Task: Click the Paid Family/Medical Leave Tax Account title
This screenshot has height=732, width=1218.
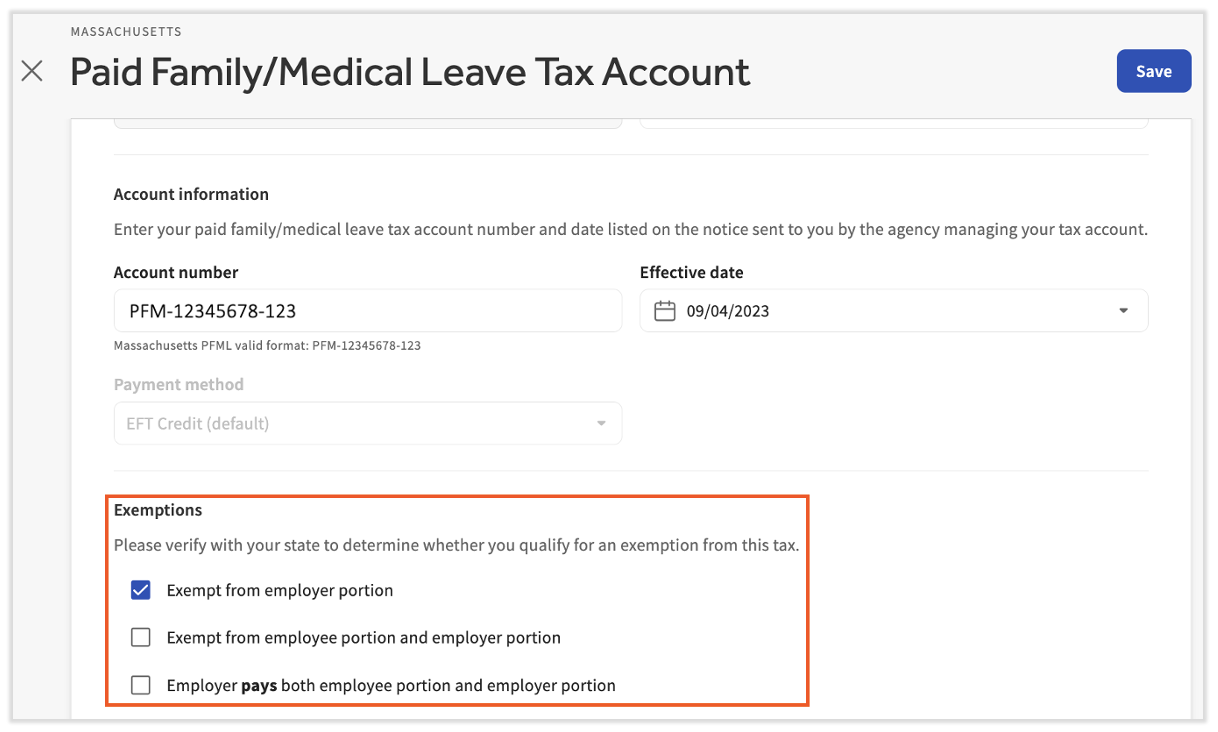Action: [x=410, y=72]
